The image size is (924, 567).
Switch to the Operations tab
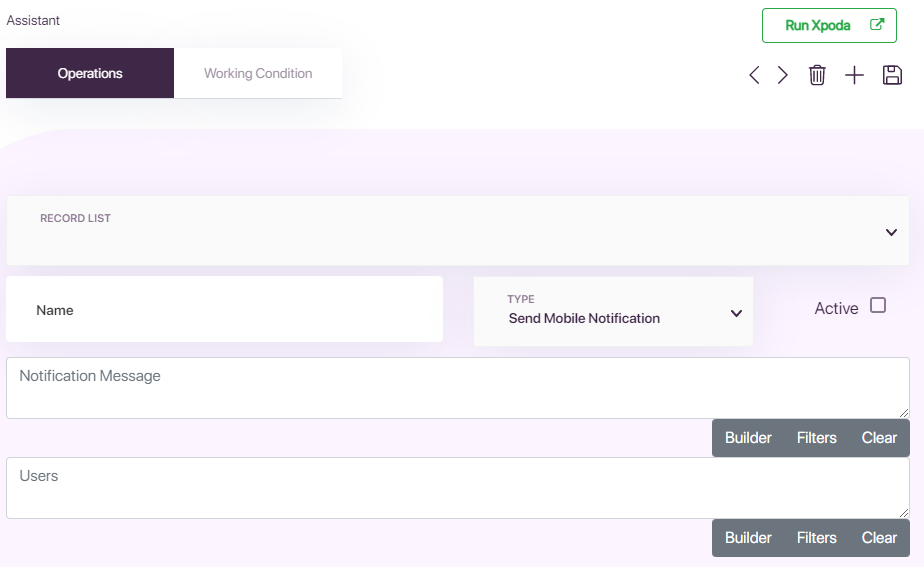click(x=90, y=73)
